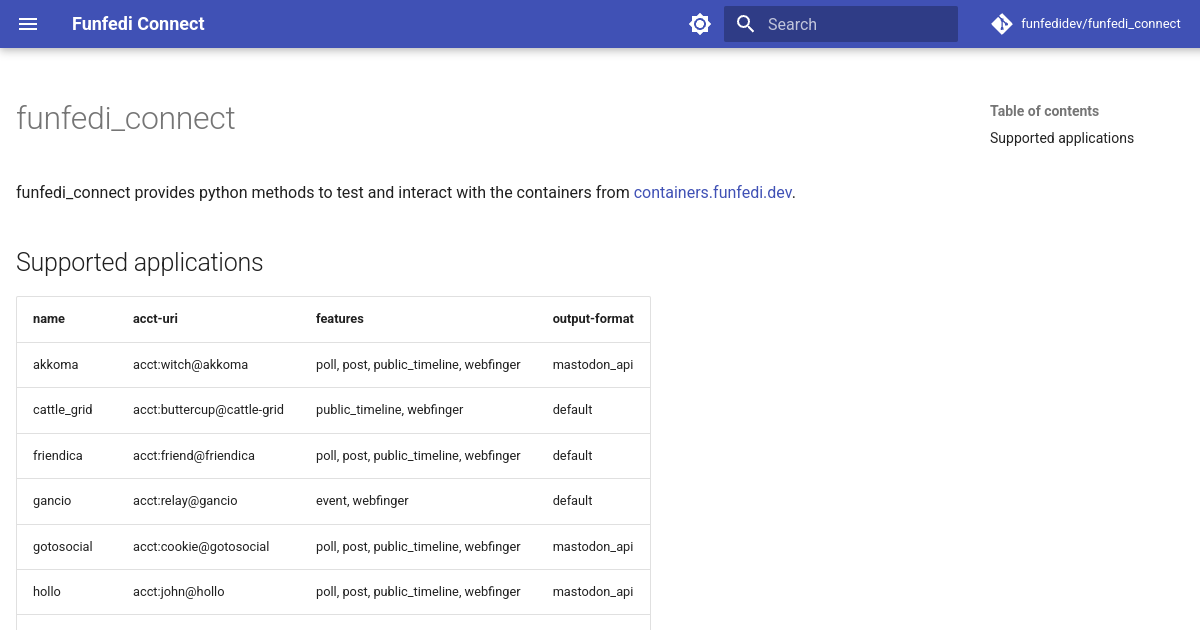The width and height of the screenshot is (1200, 630).
Task: Click the gotosocial row features cell
Action: tap(418, 547)
